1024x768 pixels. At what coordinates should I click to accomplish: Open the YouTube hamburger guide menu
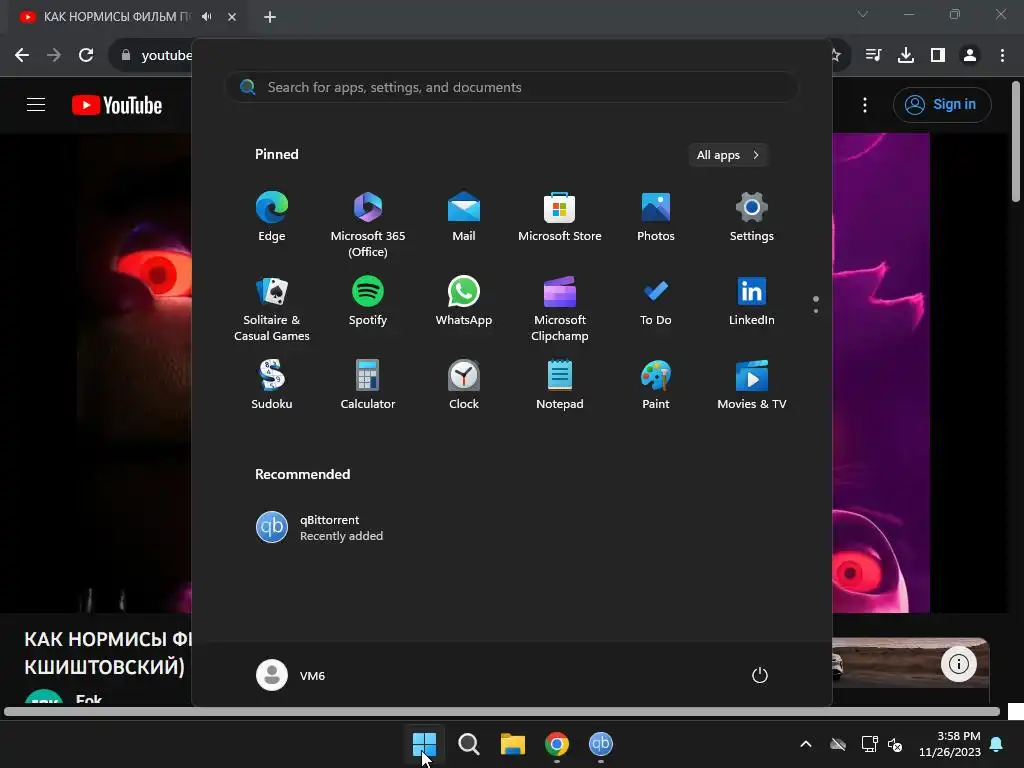[x=36, y=104]
